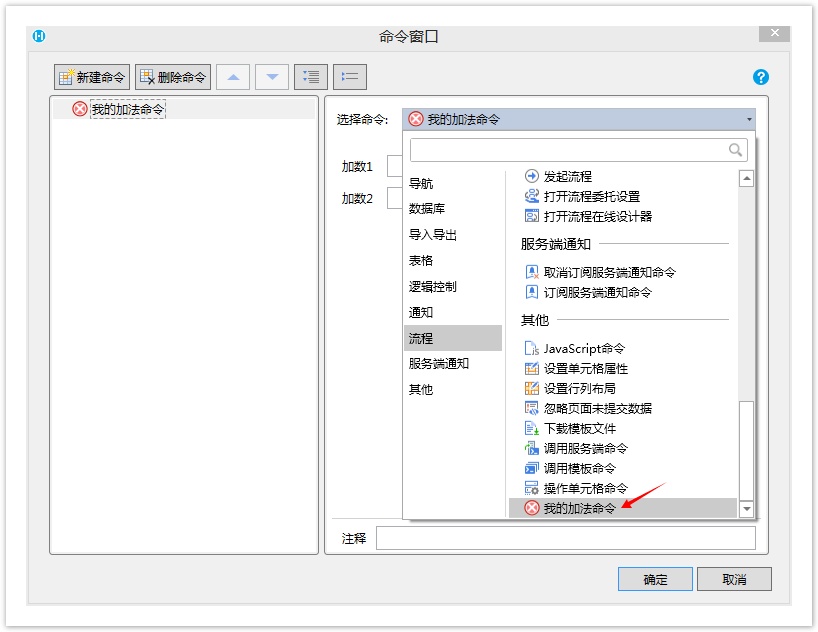Click the 注释 comment input field
The image size is (818, 632).
(566, 538)
